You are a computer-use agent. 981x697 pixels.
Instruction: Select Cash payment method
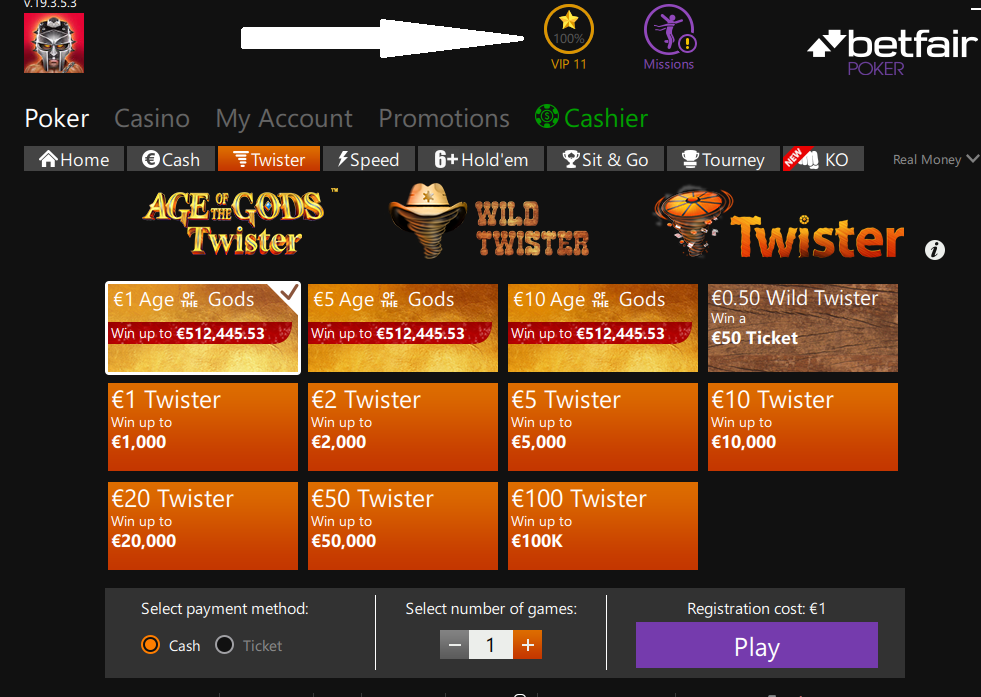(150, 645)
